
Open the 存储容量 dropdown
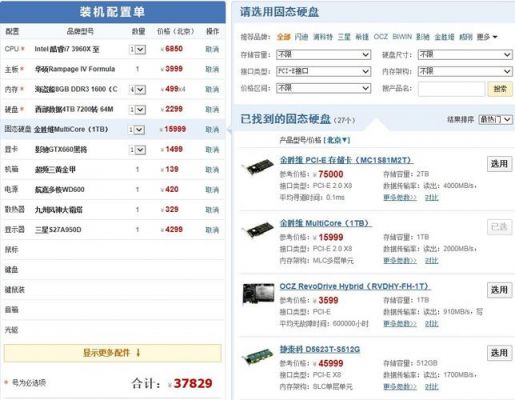[323, 54]
